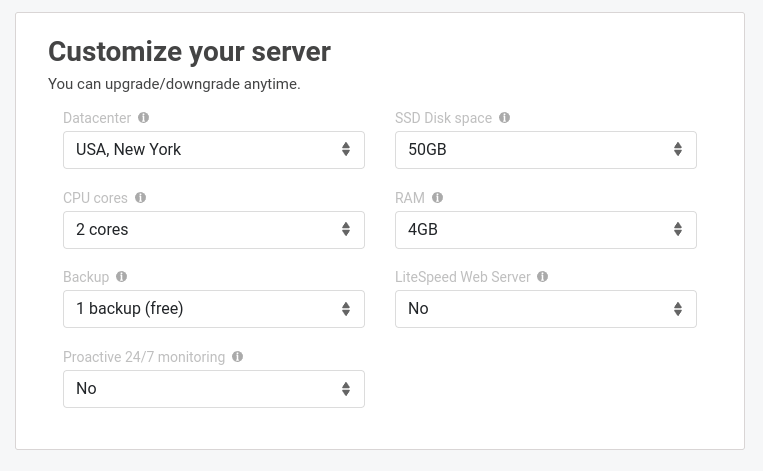Click the info icon next to RAM
Screen dimensions: 763x471
437,198
